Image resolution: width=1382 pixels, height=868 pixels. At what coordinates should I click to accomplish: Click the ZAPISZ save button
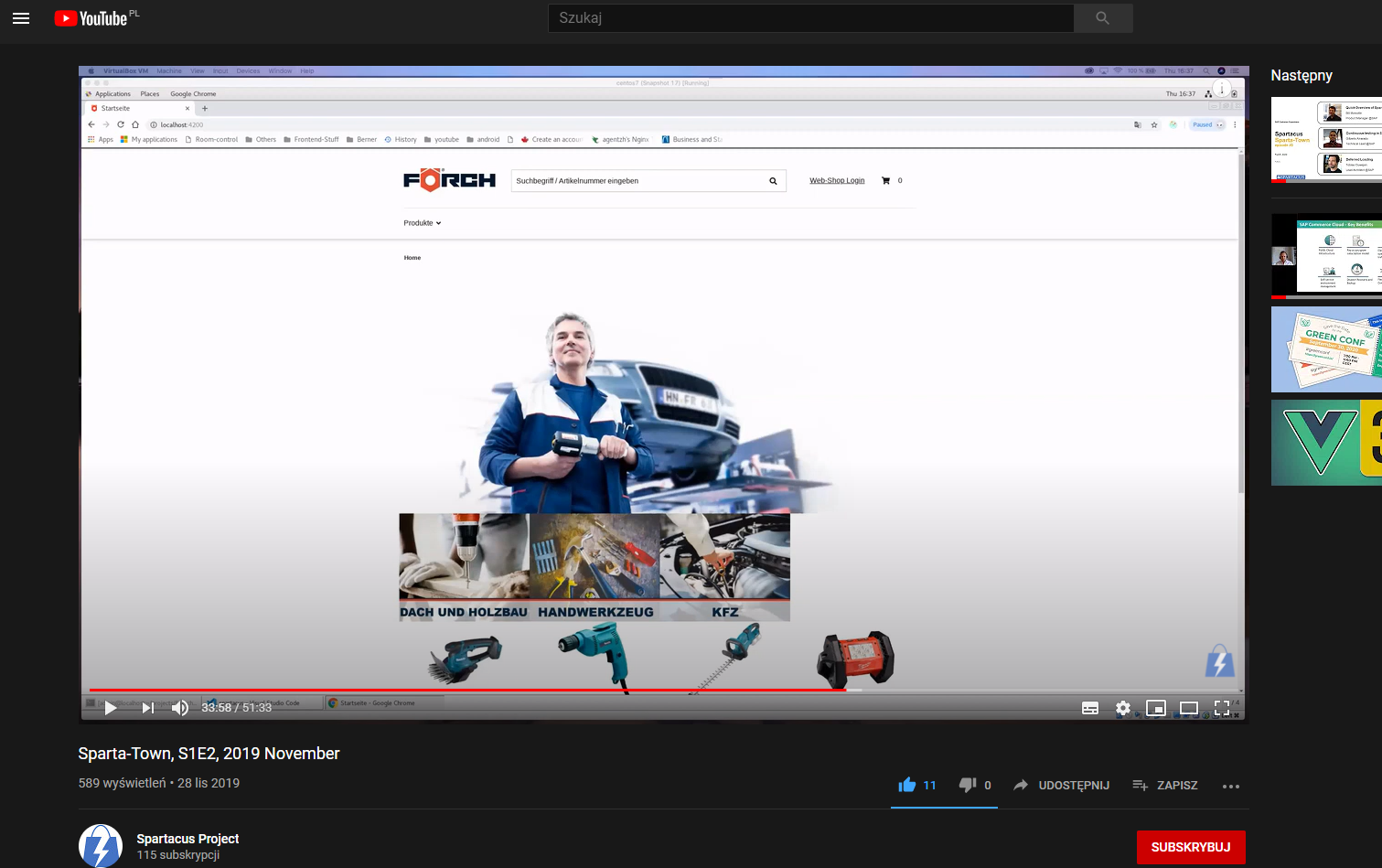(1165, 785)
